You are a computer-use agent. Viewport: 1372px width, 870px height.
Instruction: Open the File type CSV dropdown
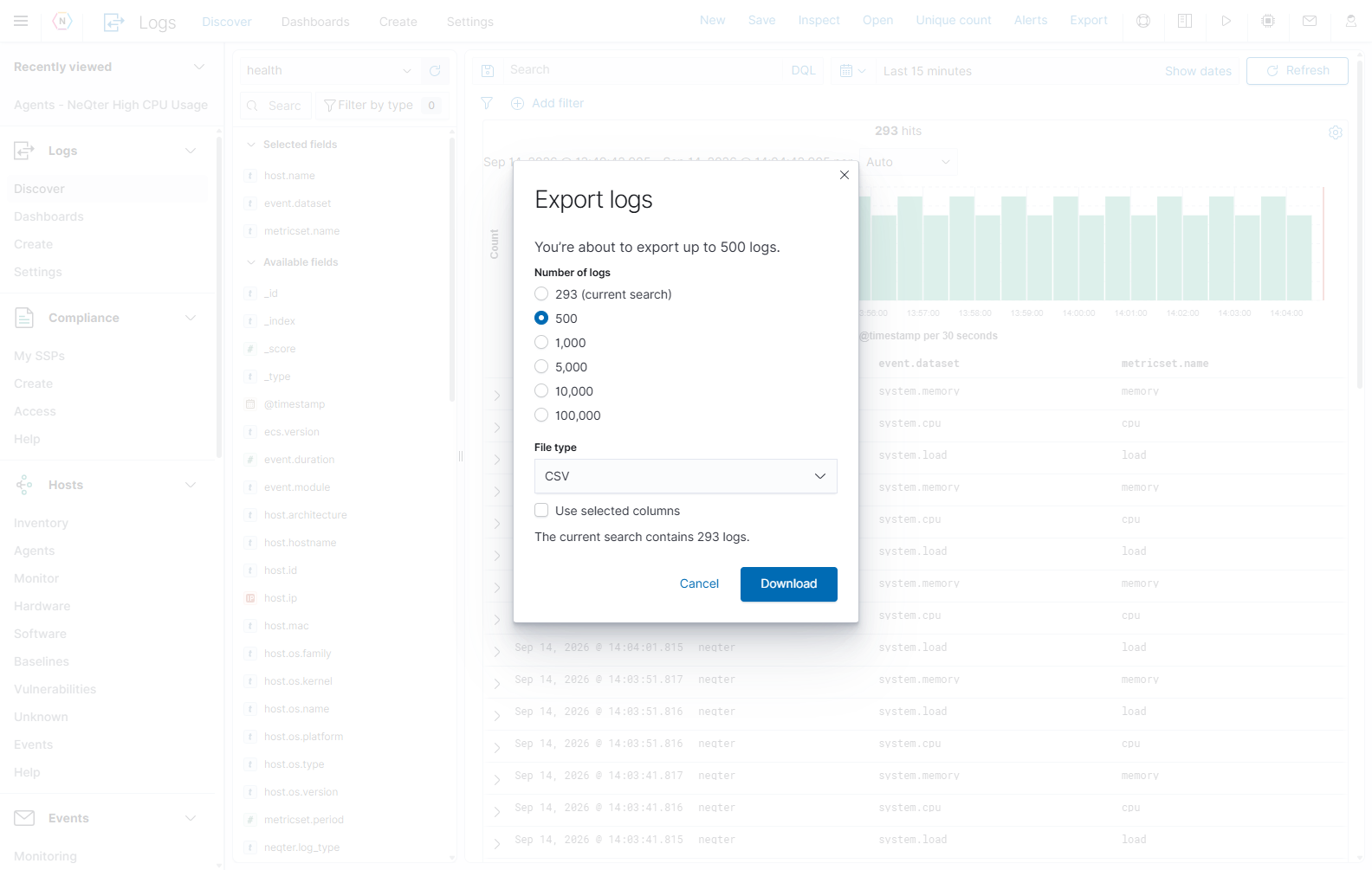pyautogui.click(x=686, y=476)
